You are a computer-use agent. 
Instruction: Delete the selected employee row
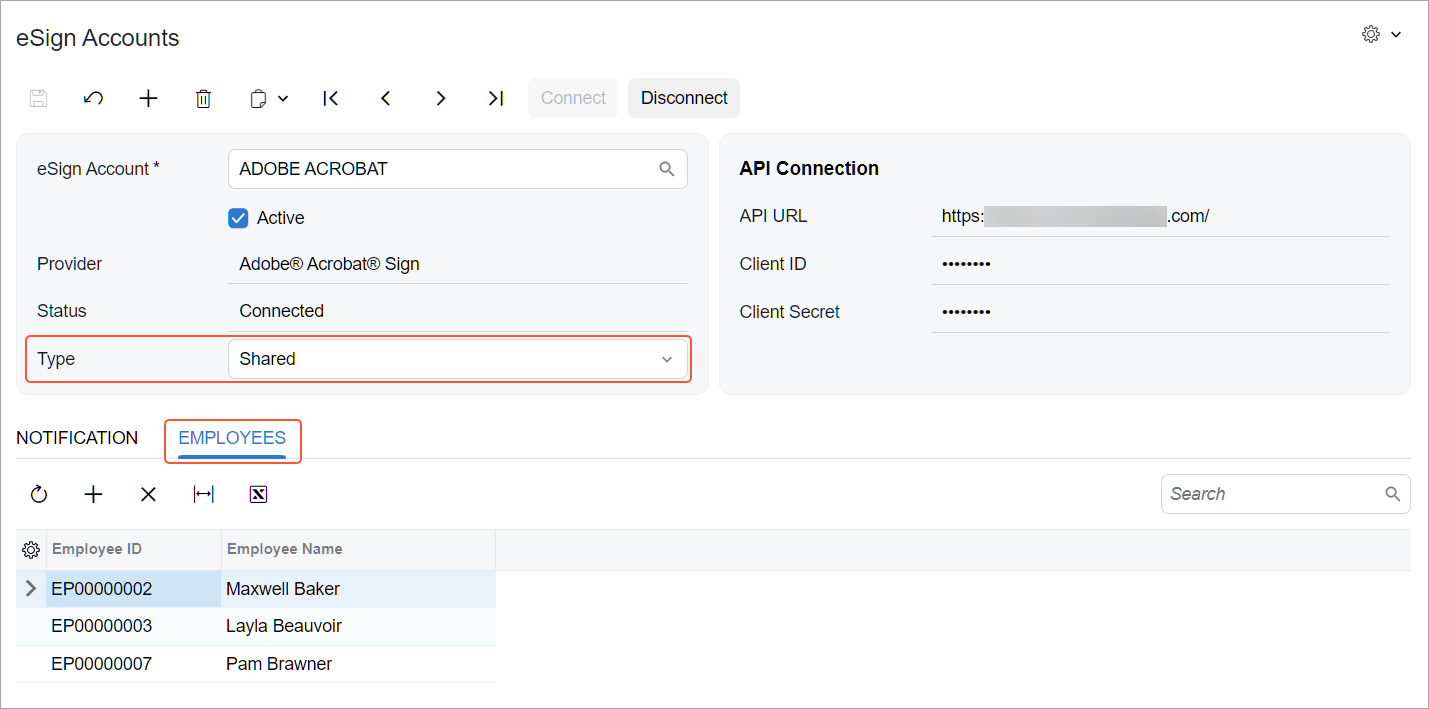point(148,494)
